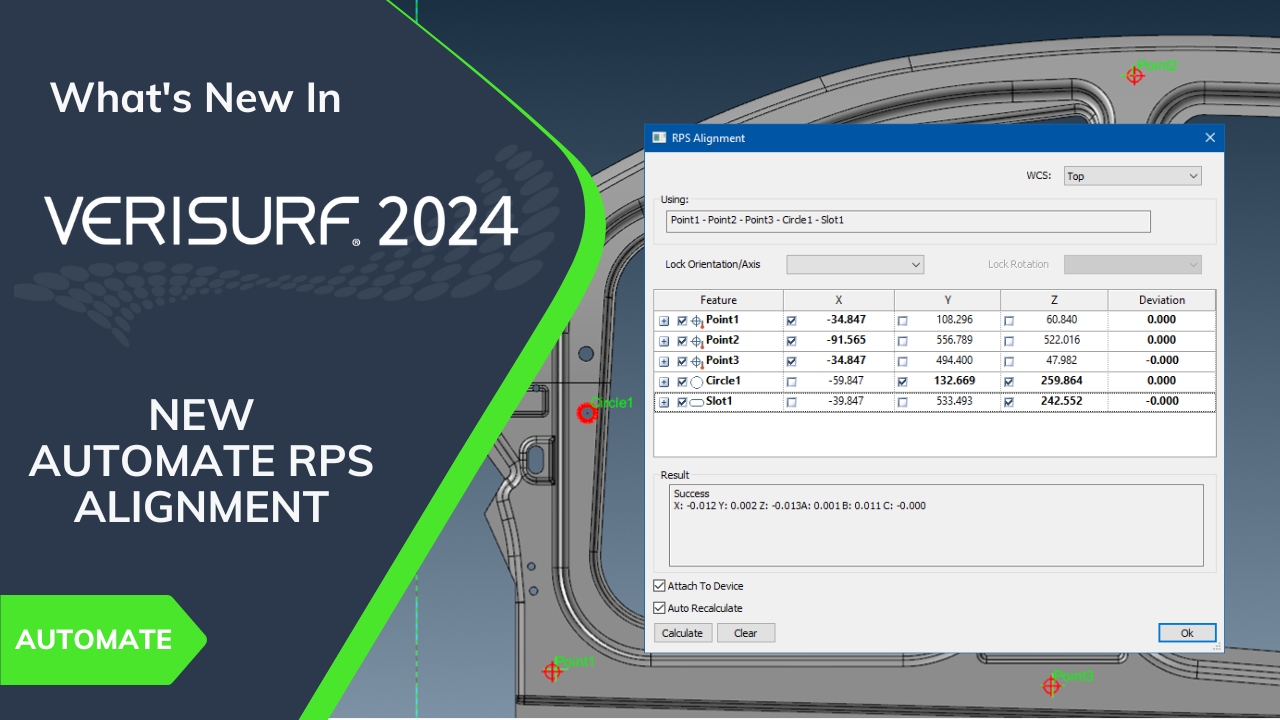Select the Circle1 Z value 259.864
The height and width of the screenshot is (720, 1280).
click(1062, 381)
